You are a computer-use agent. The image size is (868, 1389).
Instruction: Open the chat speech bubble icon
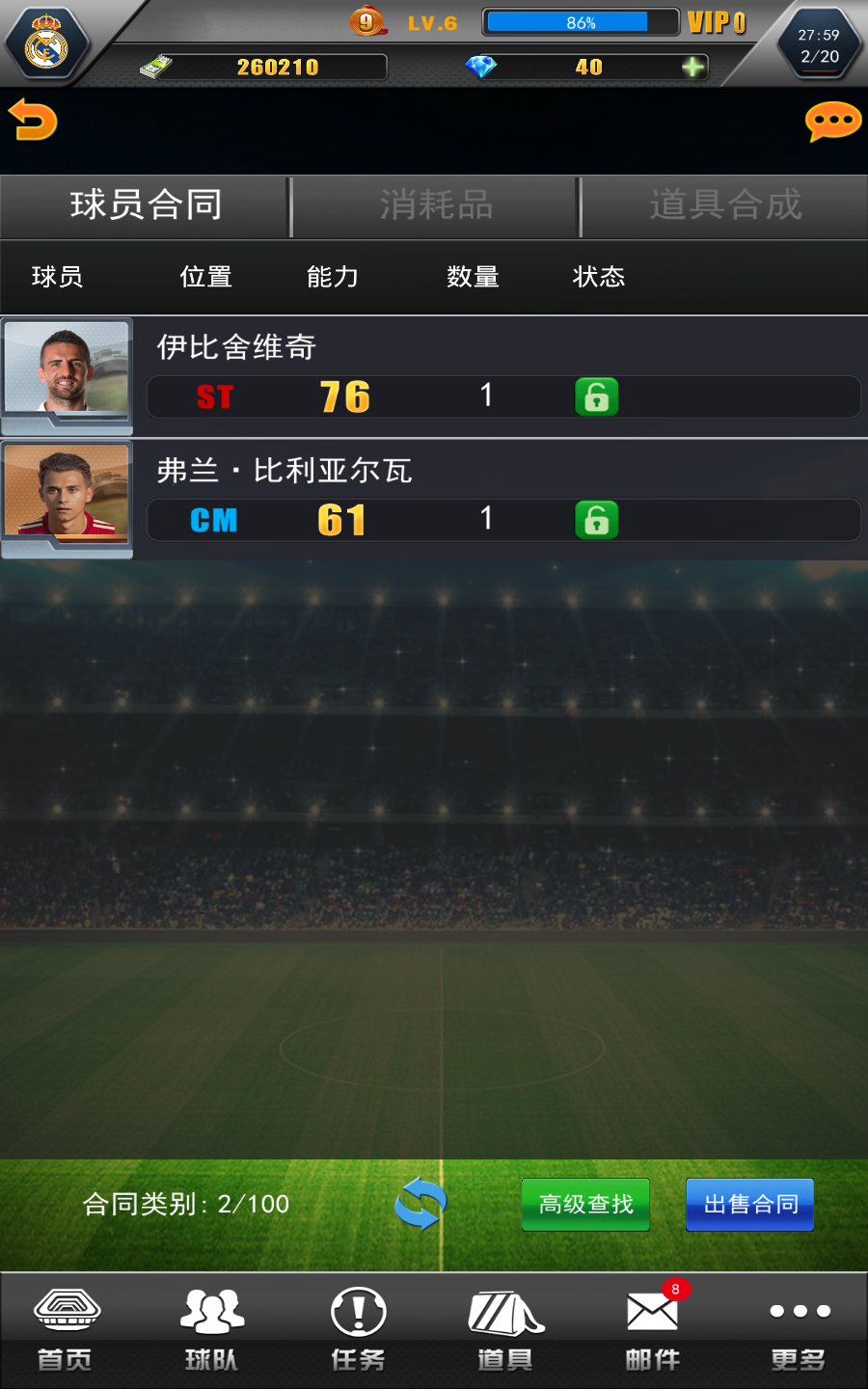[833, 122]
